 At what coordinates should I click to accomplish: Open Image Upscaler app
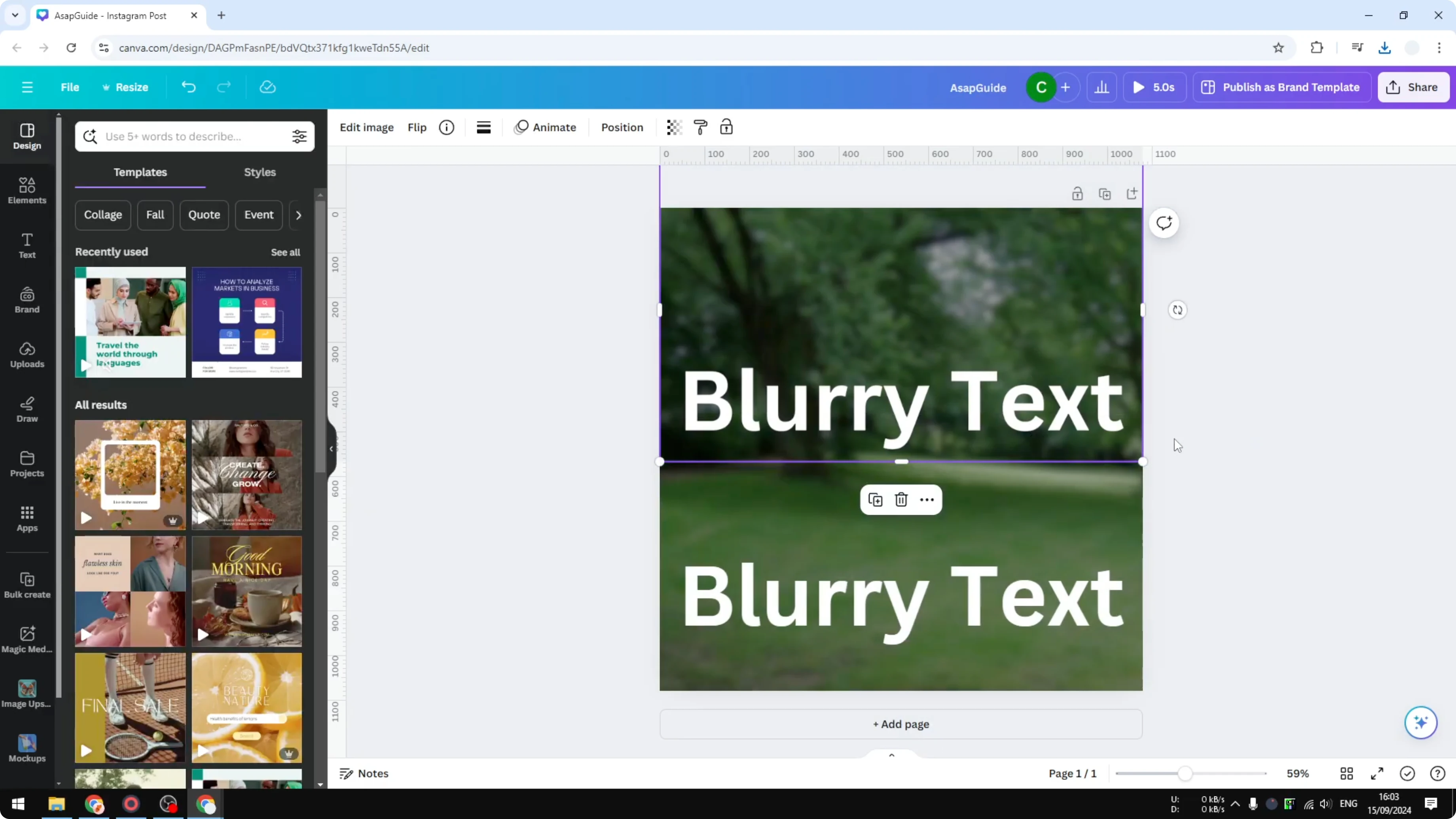point(27,695)
